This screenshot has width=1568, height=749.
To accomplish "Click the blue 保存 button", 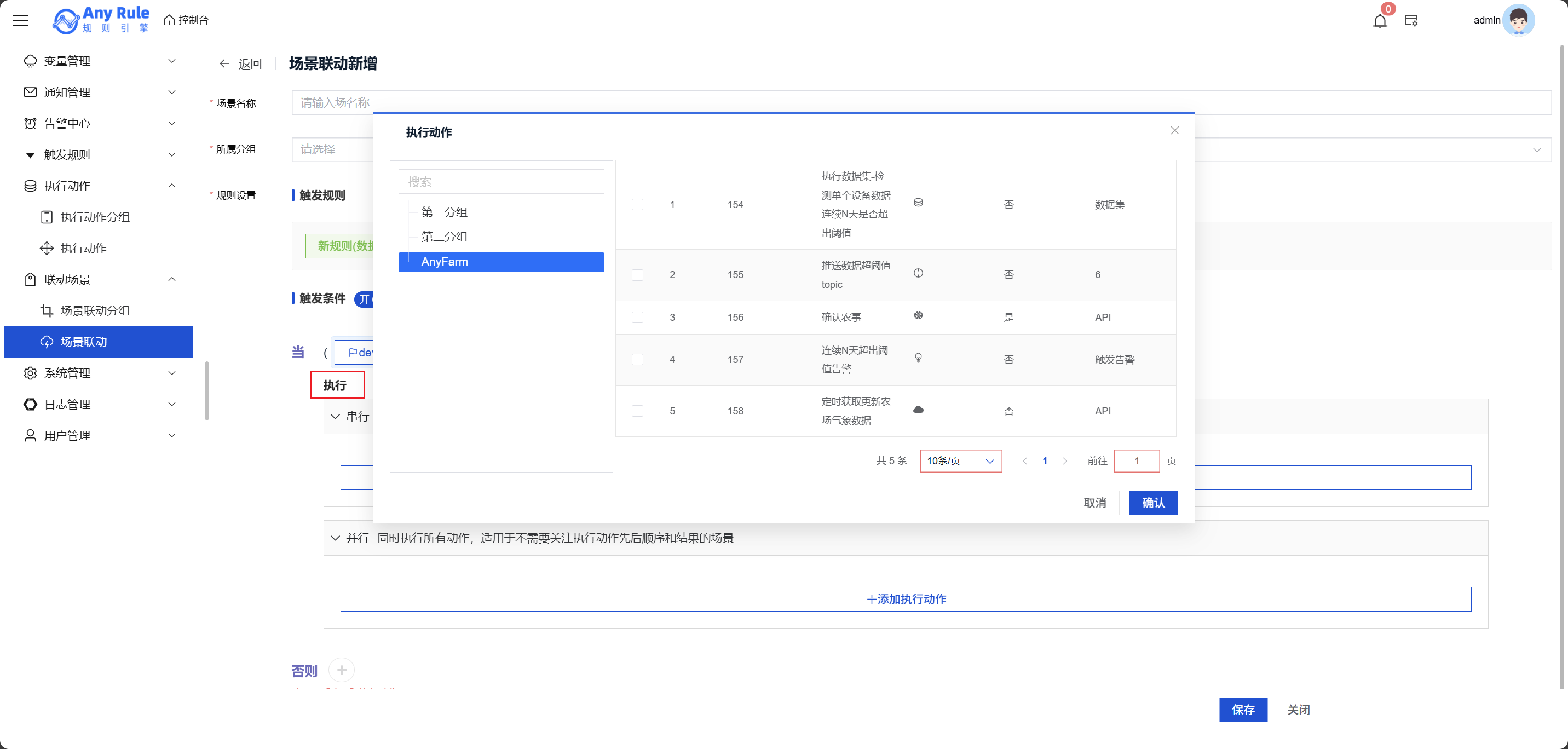I will (x=1242, y=710).
